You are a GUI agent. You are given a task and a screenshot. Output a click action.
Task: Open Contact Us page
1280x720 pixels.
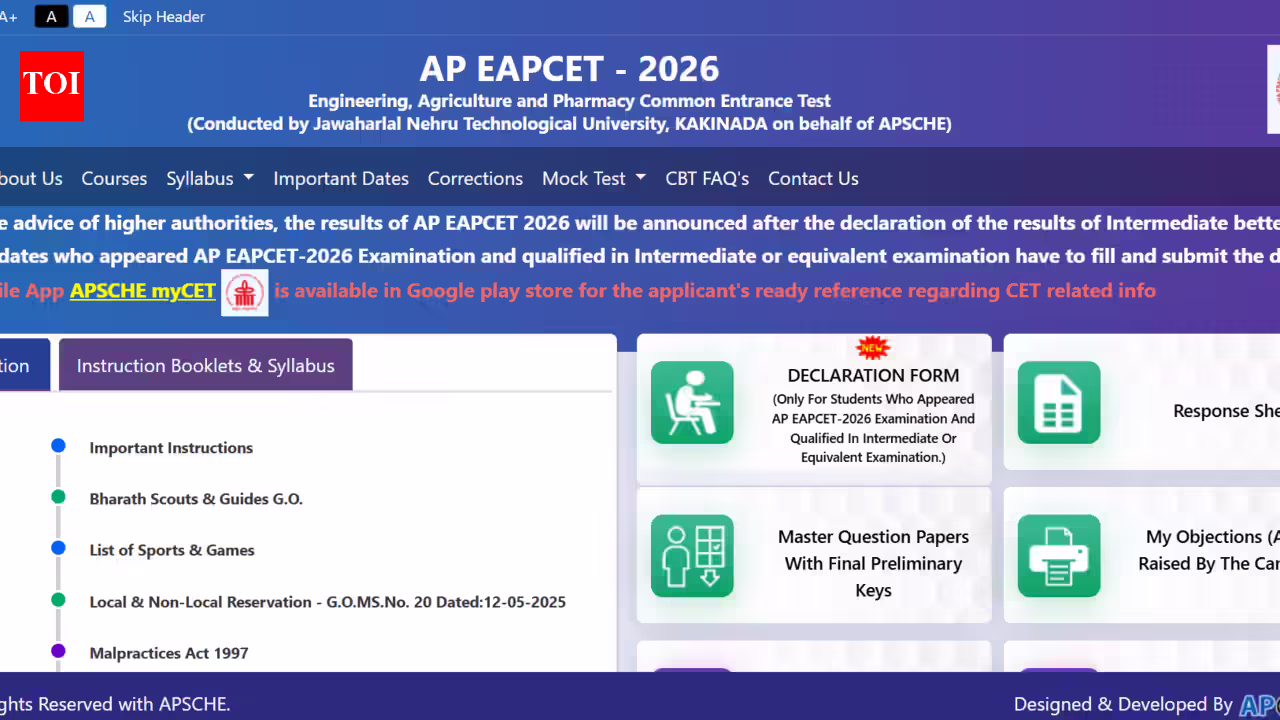pyautogui.click(x=813, y=178)
